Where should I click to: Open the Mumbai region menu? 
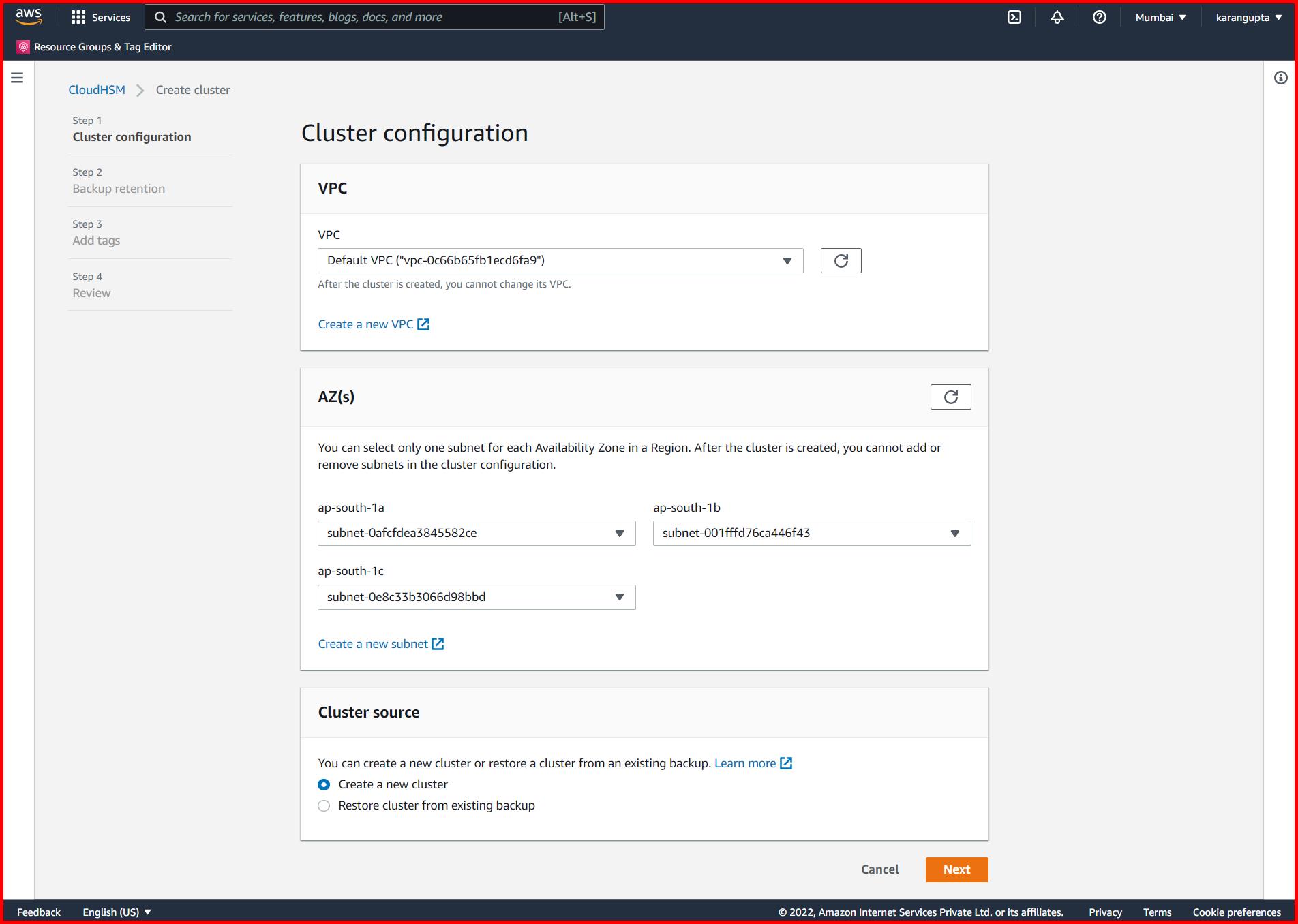pos(1160,17)
